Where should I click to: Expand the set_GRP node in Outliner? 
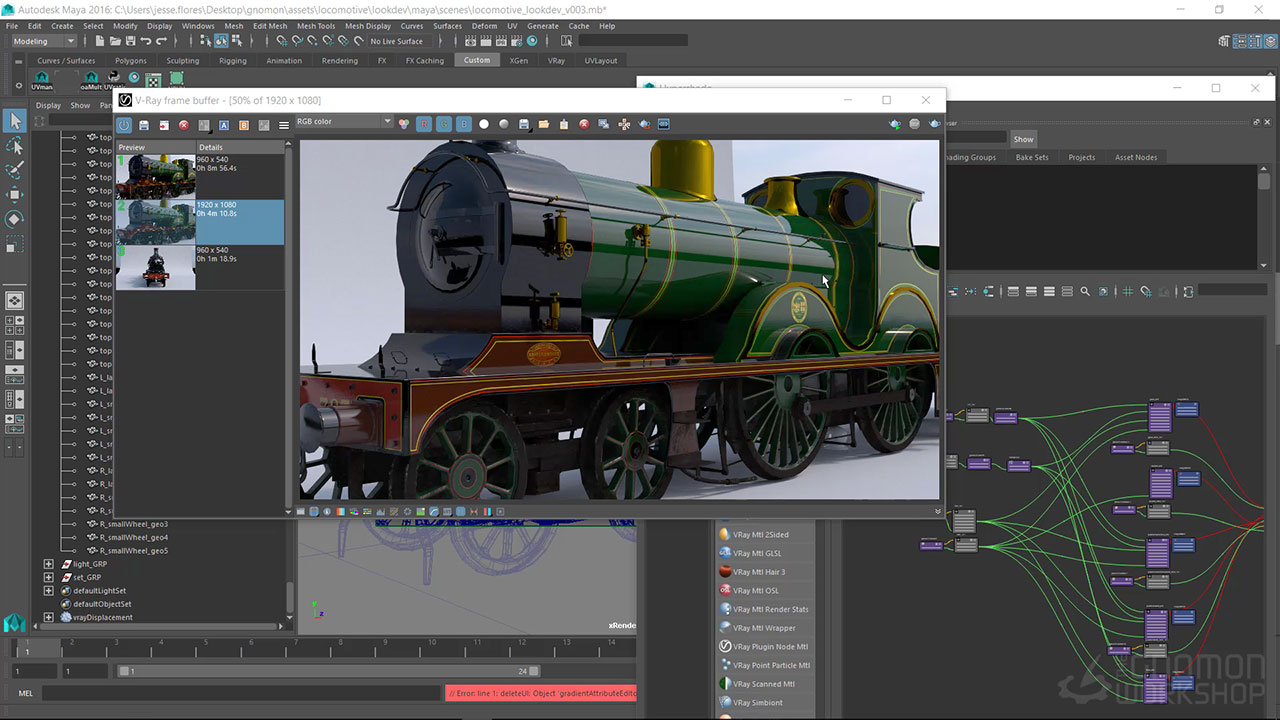pos(48,577)
